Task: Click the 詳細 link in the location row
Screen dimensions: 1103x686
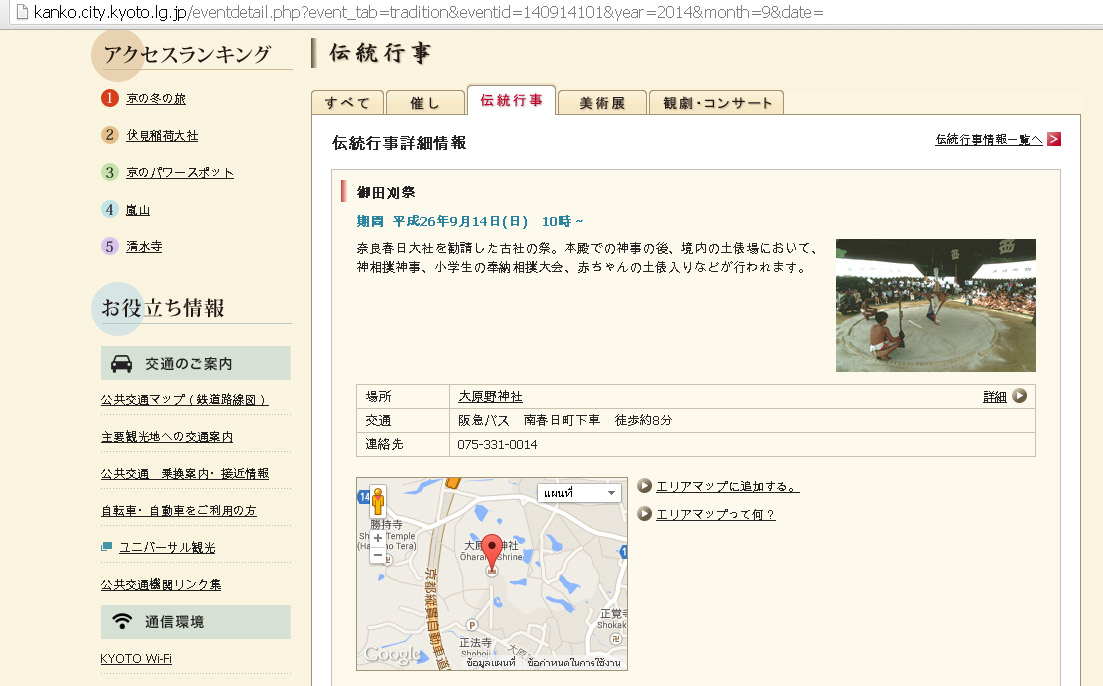Action: (x=995, y=397)
